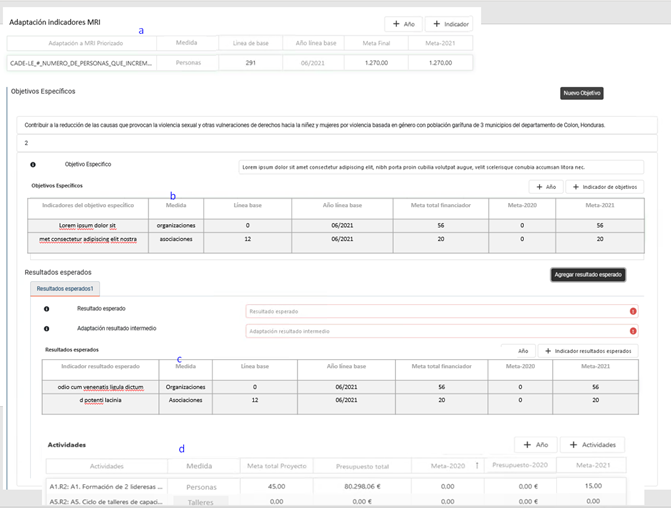Click info icon beside Objetivo Específico
Viewport: 671px width, 508px height.
click(x=33, y=164)
